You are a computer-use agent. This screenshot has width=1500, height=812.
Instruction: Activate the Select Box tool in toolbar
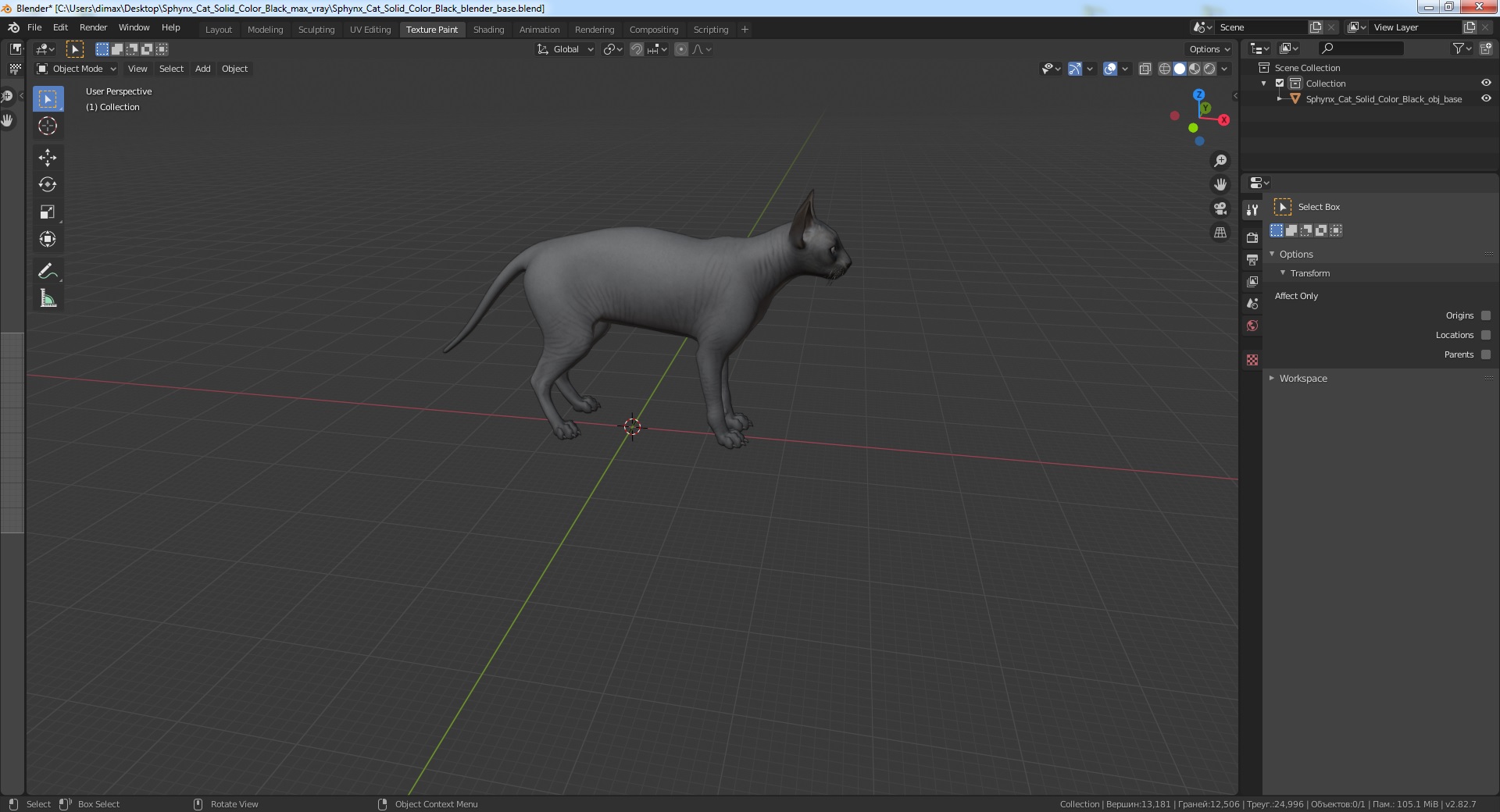click(48, 99)
